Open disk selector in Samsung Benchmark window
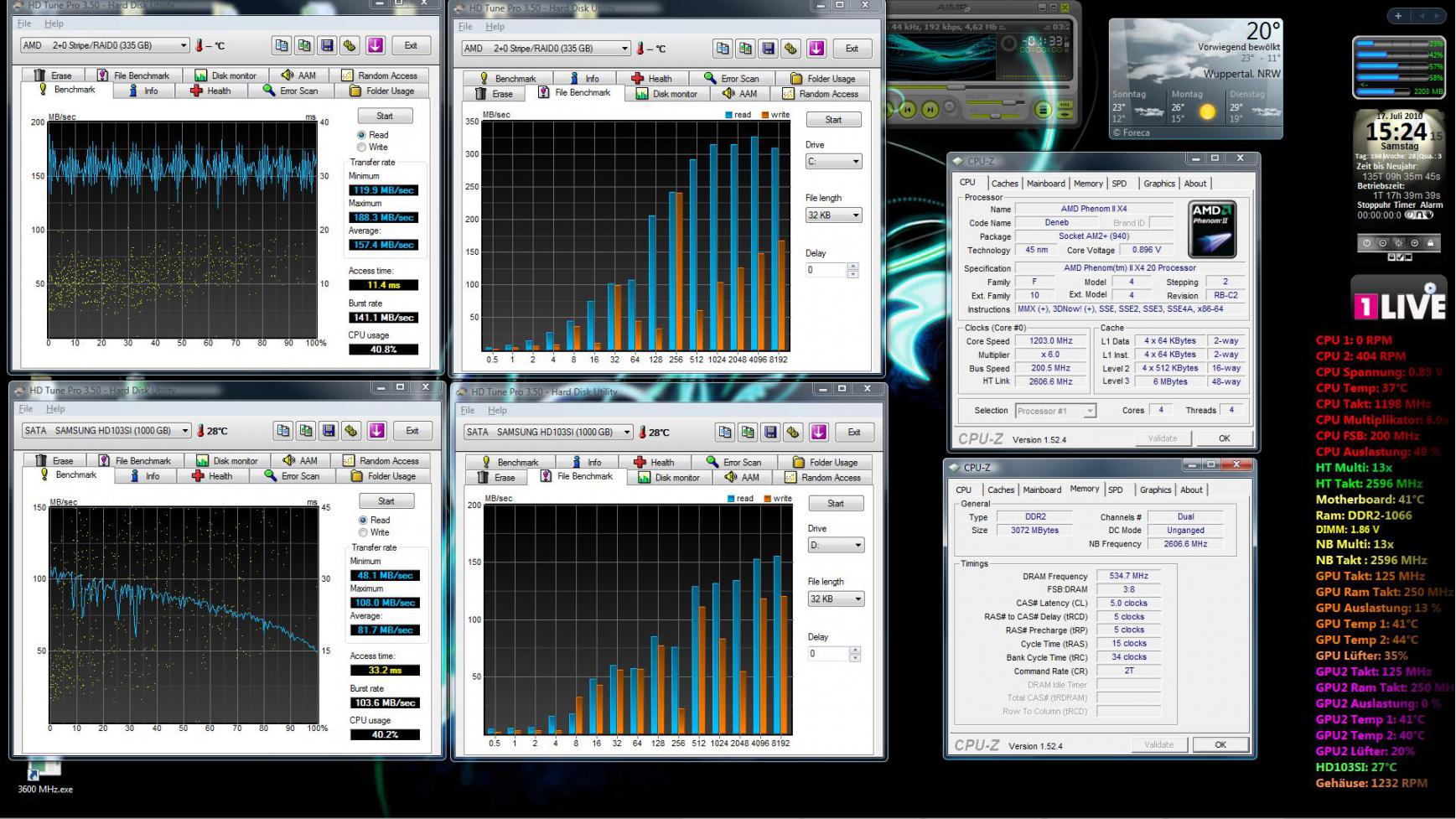The image size is (1456, 819). pyautogui.click(x=107, y=431)
